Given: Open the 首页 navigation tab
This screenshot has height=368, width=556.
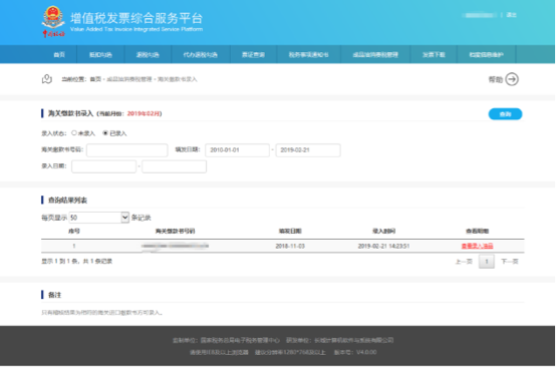Looking at the screenshot, I should click(59, 55).
